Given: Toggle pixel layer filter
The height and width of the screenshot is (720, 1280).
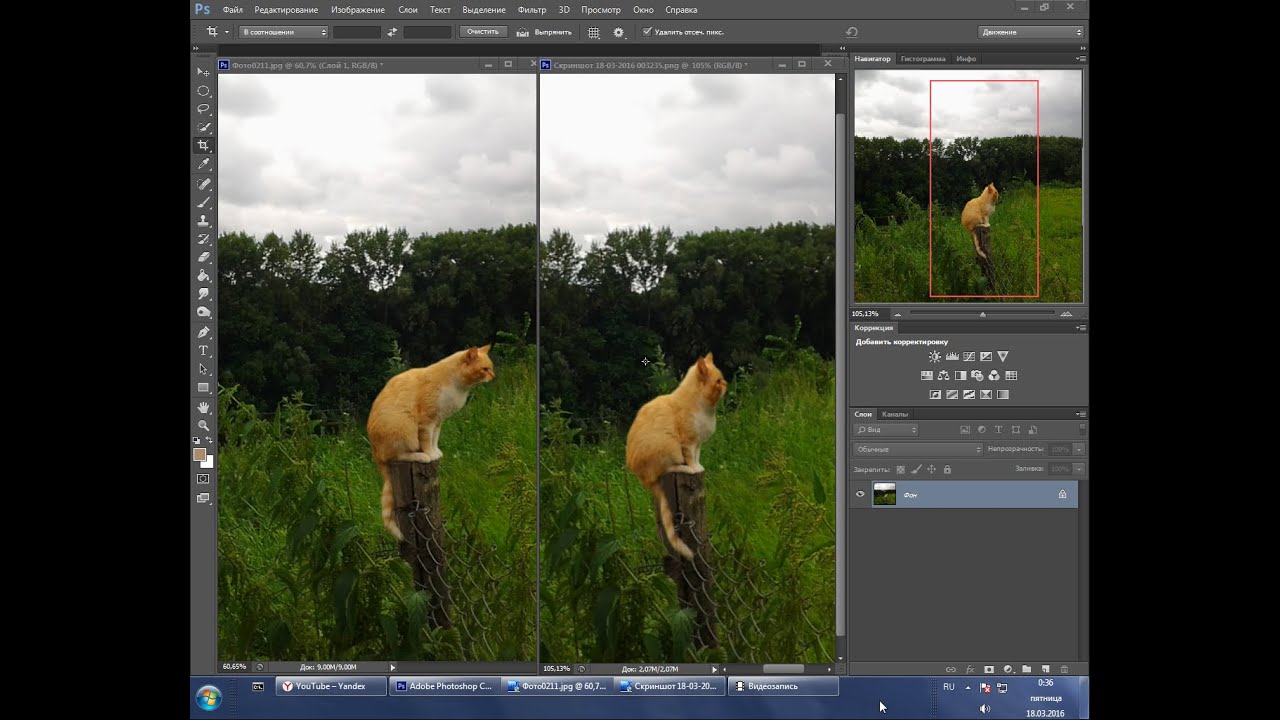Looking at the screenshot, I should pos(965,430).
